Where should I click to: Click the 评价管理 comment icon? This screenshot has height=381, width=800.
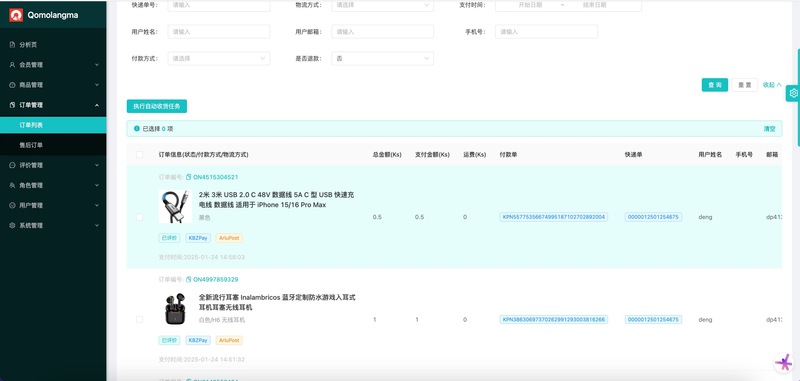pyautogui.click(x=12, y=165)
